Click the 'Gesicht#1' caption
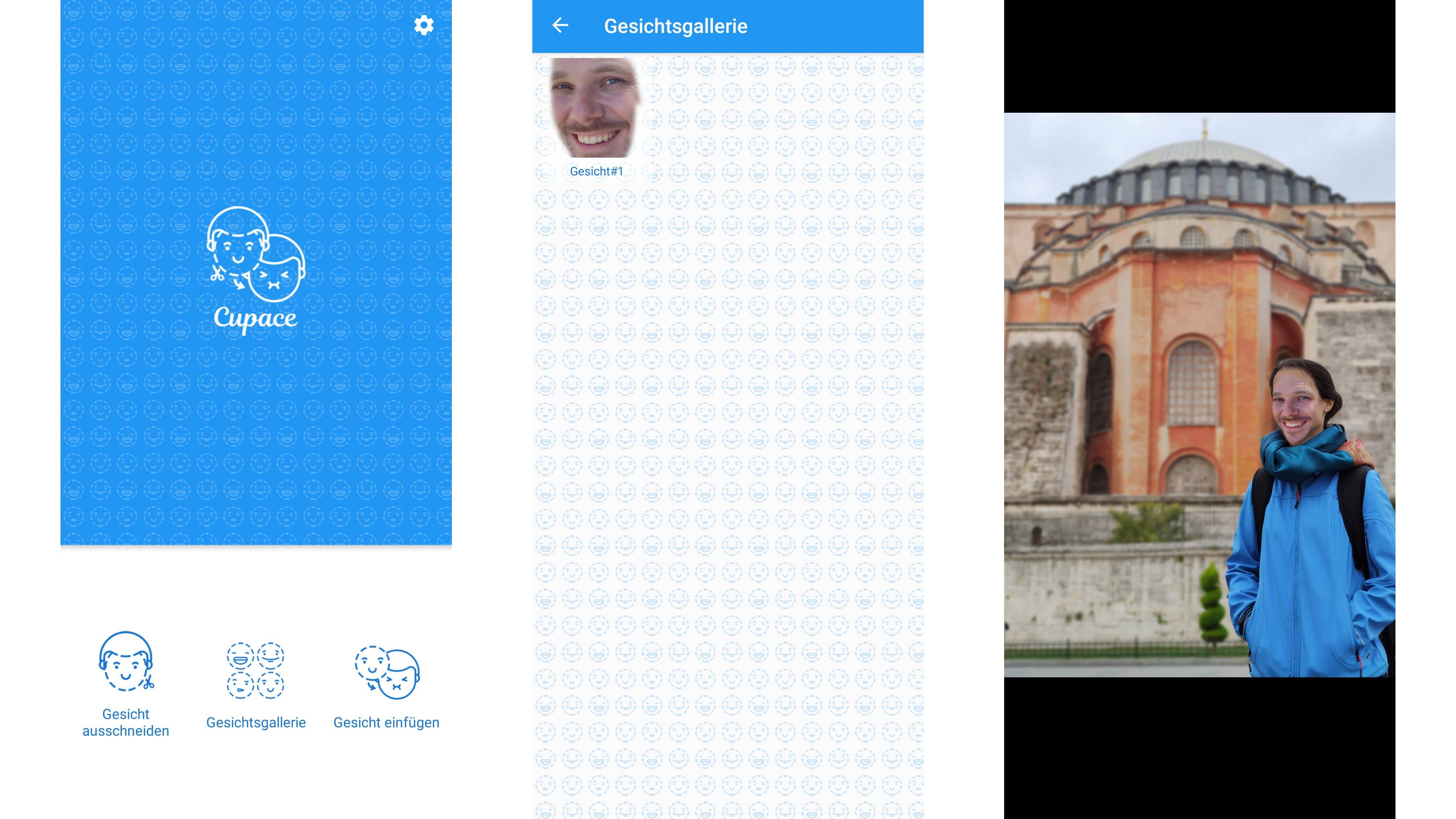The height and width of the screenshot is (819, 1456). [596, 171]
